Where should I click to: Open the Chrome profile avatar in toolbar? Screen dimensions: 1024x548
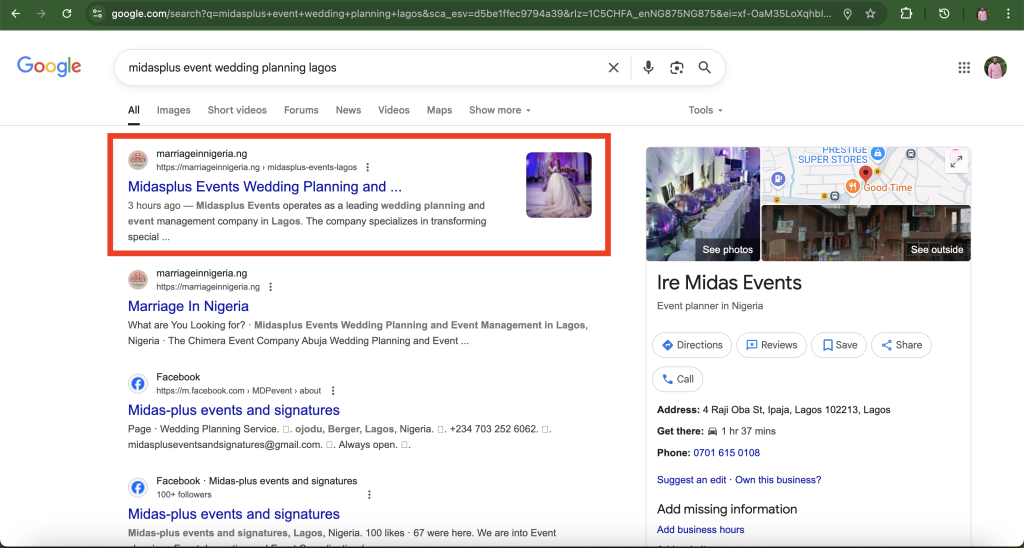coord(982,14)
